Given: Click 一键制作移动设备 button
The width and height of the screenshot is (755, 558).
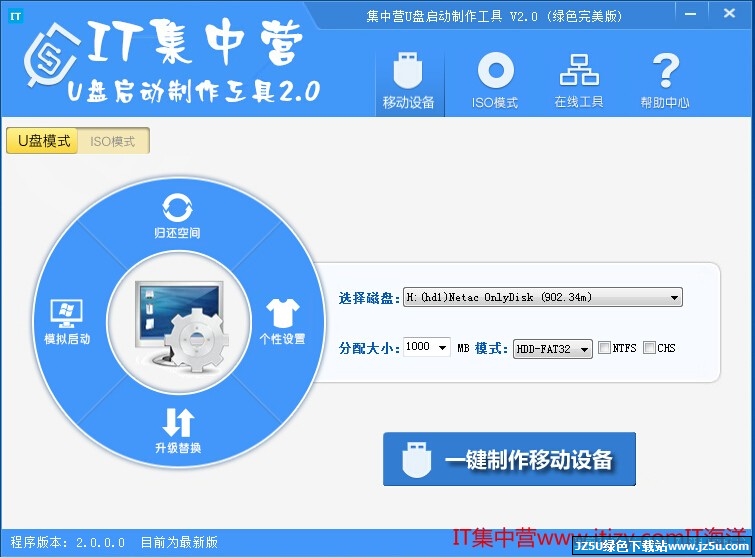Looking at the screenshot, I should click(509, 459).
